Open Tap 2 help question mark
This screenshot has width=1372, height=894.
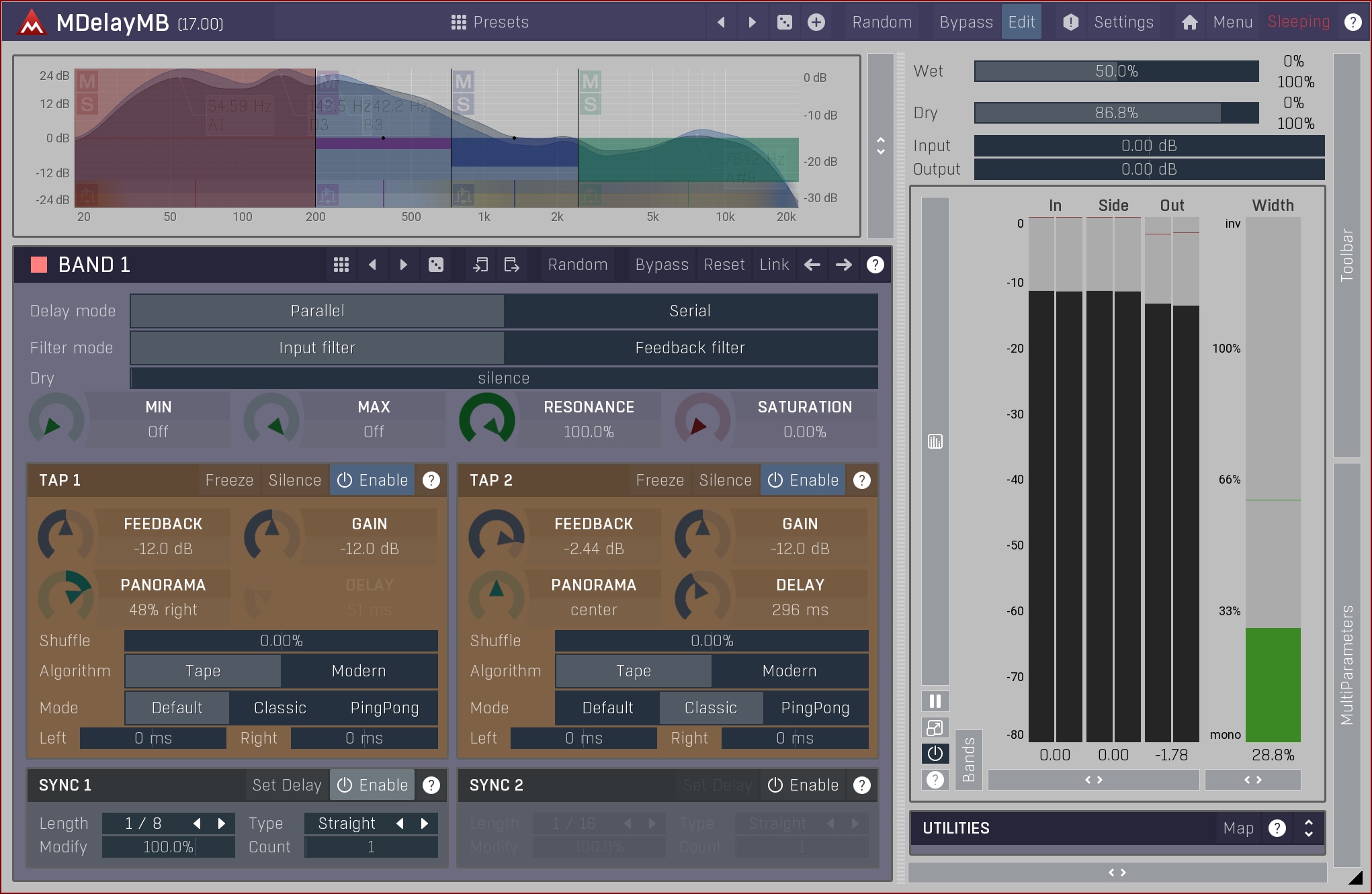(x=861, y=480)
